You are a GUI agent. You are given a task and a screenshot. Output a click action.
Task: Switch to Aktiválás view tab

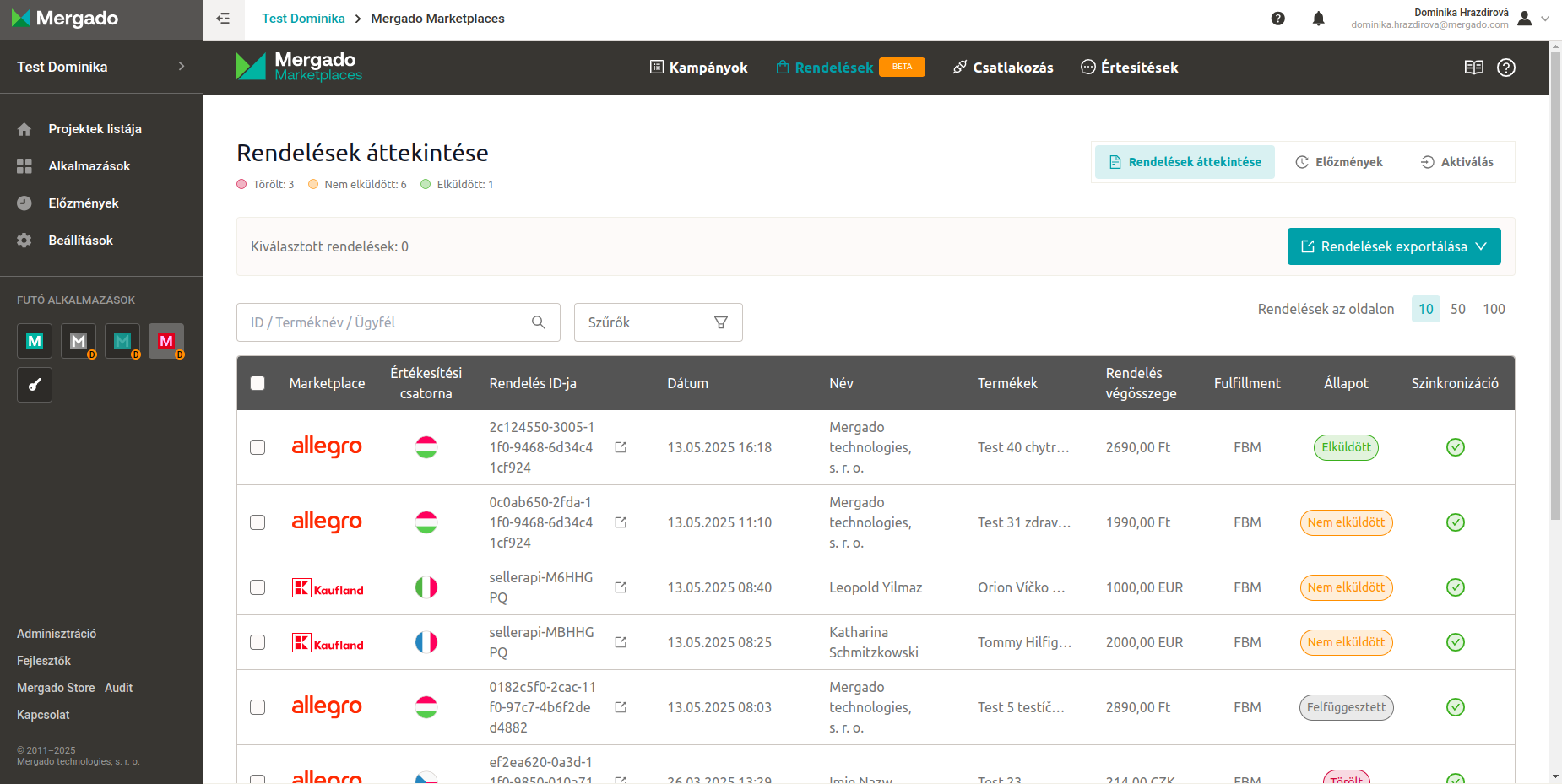(1457, 162)
